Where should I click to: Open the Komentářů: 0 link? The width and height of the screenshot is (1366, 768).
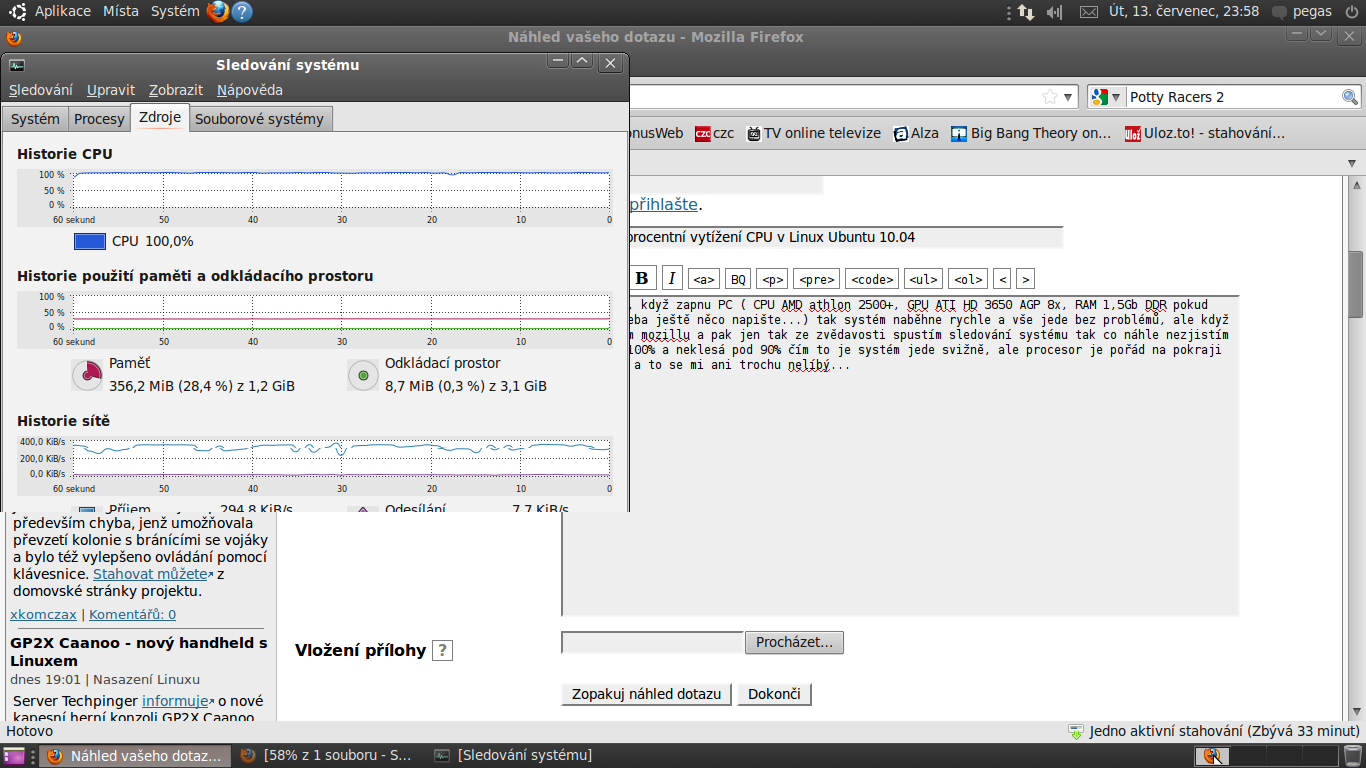pos(132,614)
